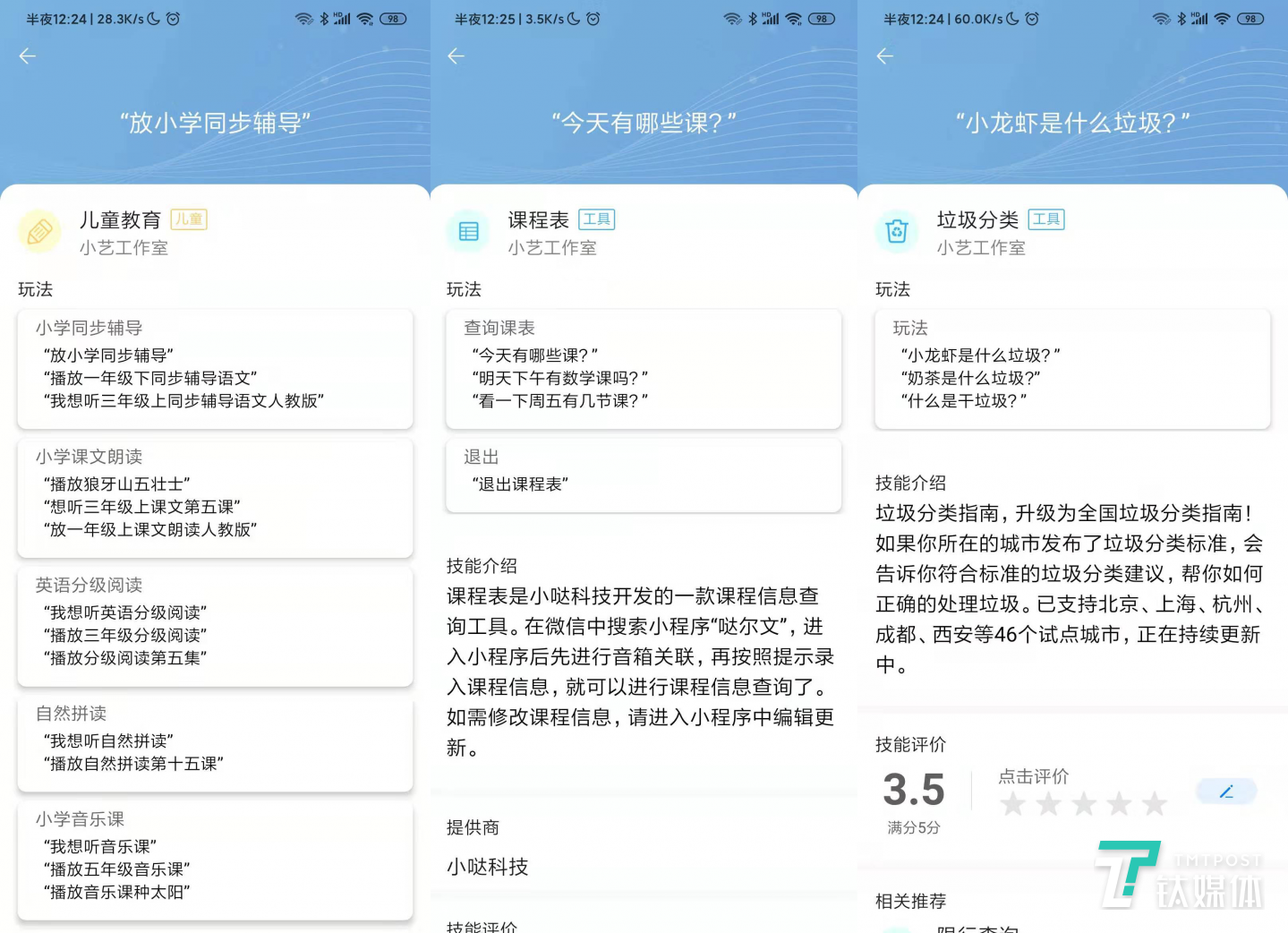Viewport: 1288px width, 933px height.
Task: Tap the back arrow on 垃圾分类 page
Action: pyautogui.click(x=884, y=56)
